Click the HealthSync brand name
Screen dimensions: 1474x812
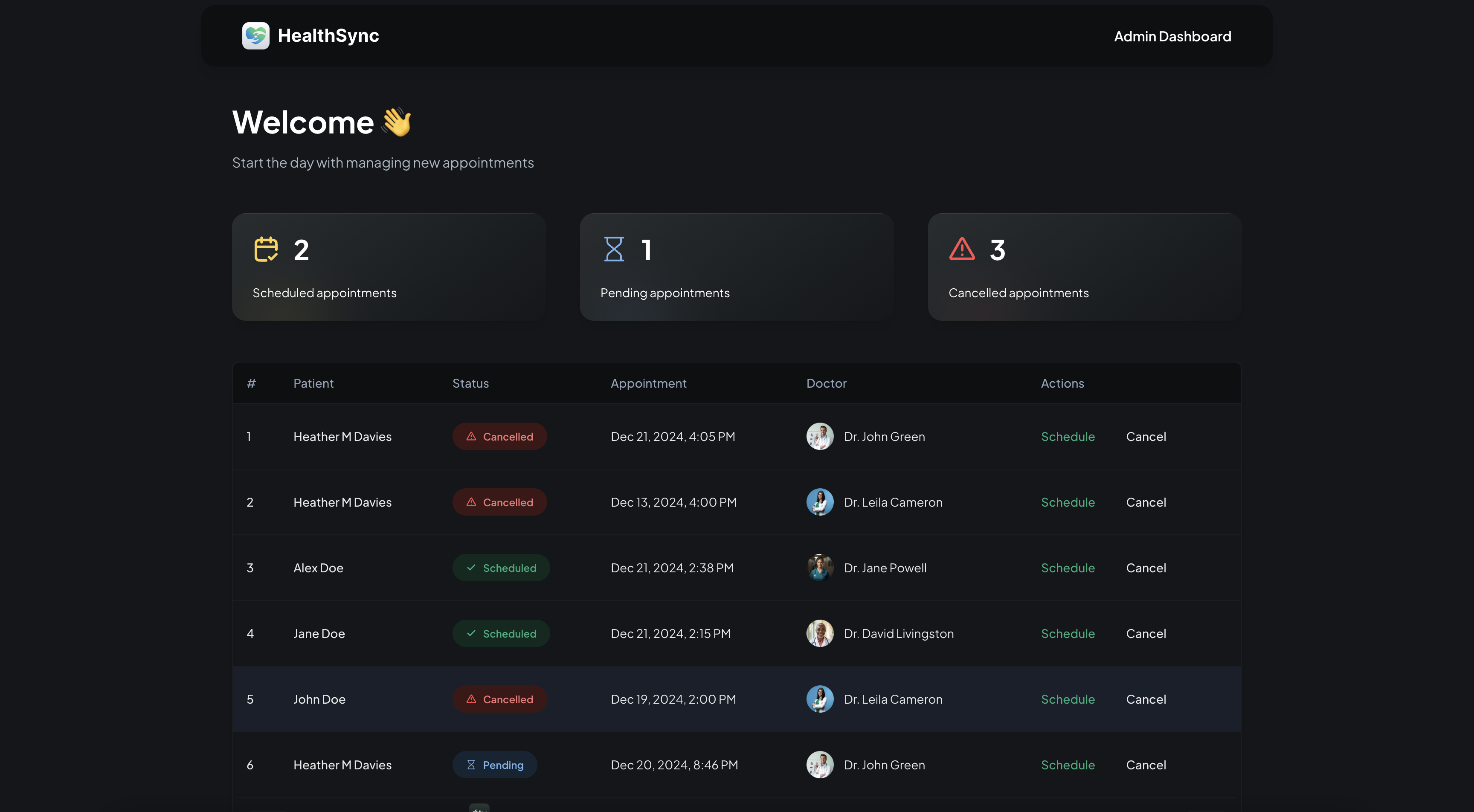[x=328, y=35]
